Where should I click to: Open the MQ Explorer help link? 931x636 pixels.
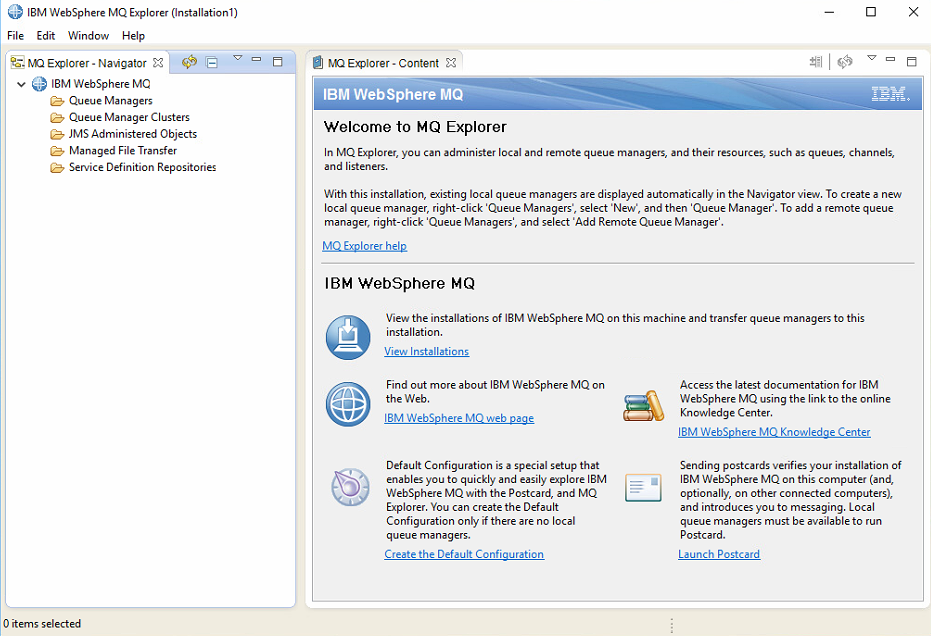364,245
